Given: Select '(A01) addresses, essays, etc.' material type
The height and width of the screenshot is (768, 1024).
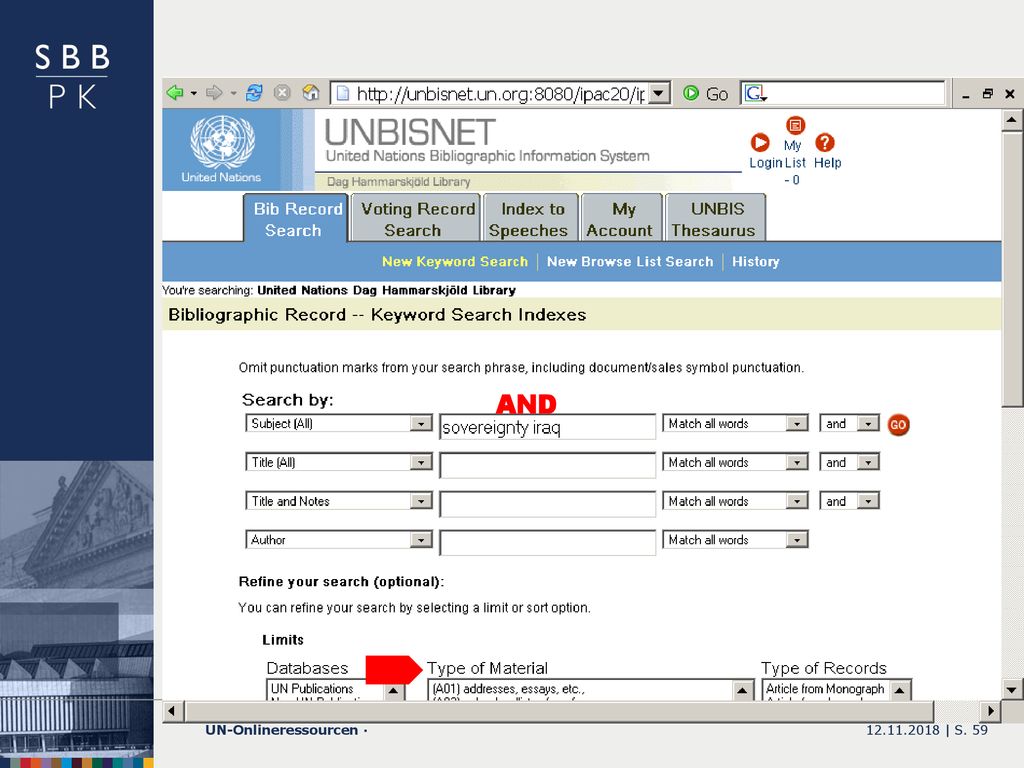Looking at the screenshot, I should point(509,689).
